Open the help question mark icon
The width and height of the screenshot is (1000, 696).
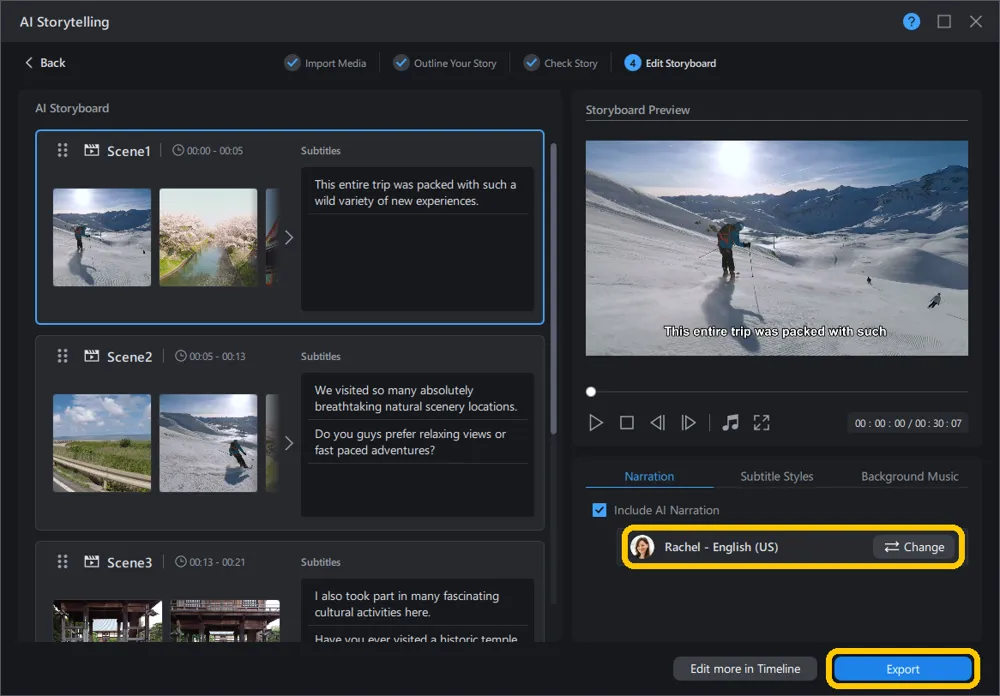pos(911,22)
